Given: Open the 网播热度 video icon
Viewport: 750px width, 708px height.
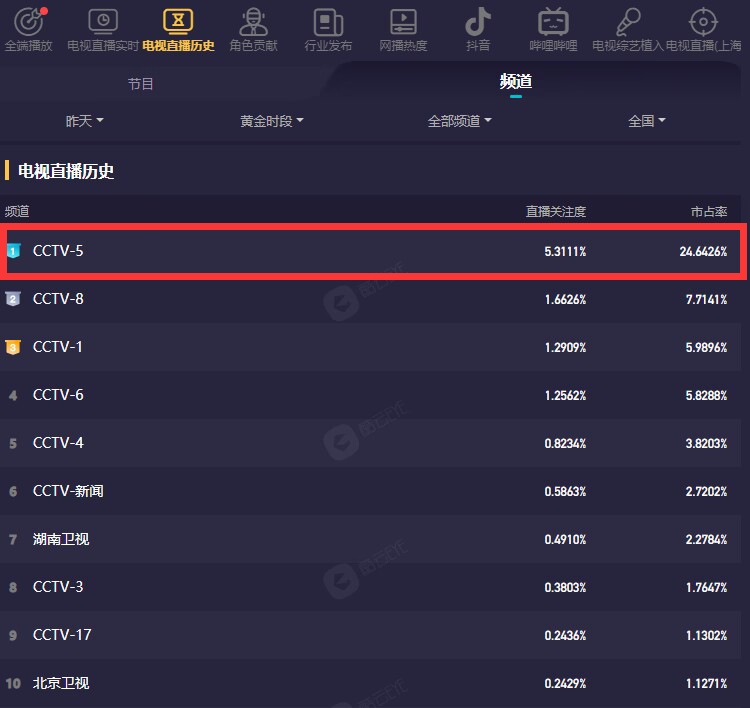Looking at the screenshot, I should pyautogui.click(x=403, y=22).
